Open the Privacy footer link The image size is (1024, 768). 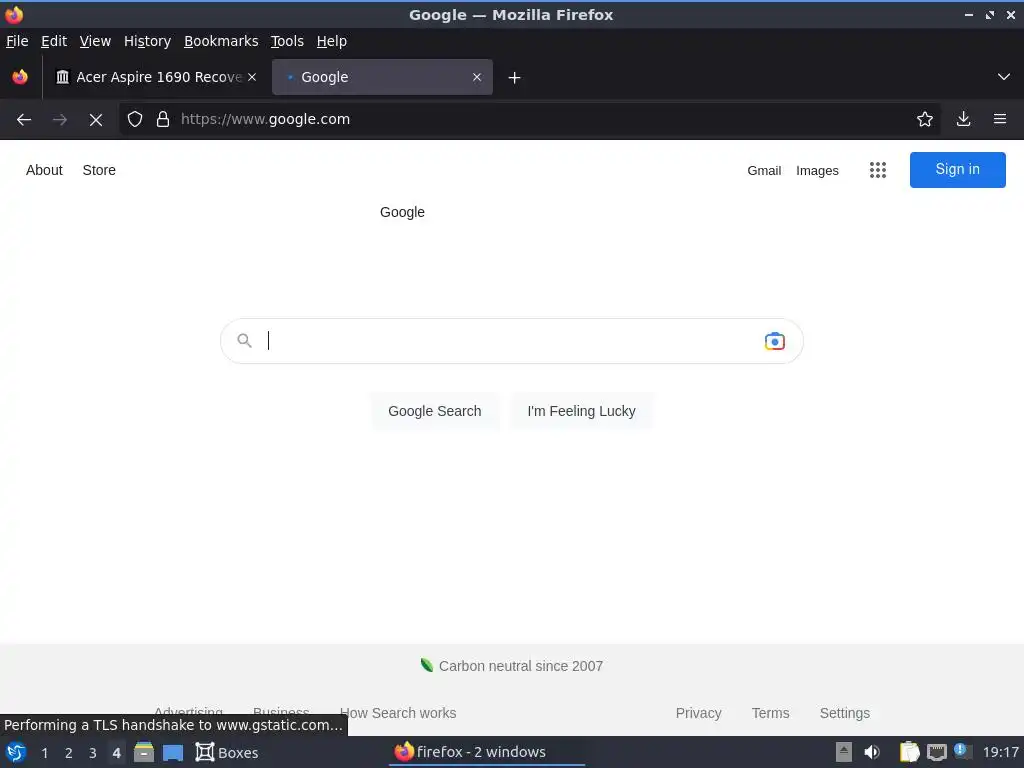click(x=698, y=713)
